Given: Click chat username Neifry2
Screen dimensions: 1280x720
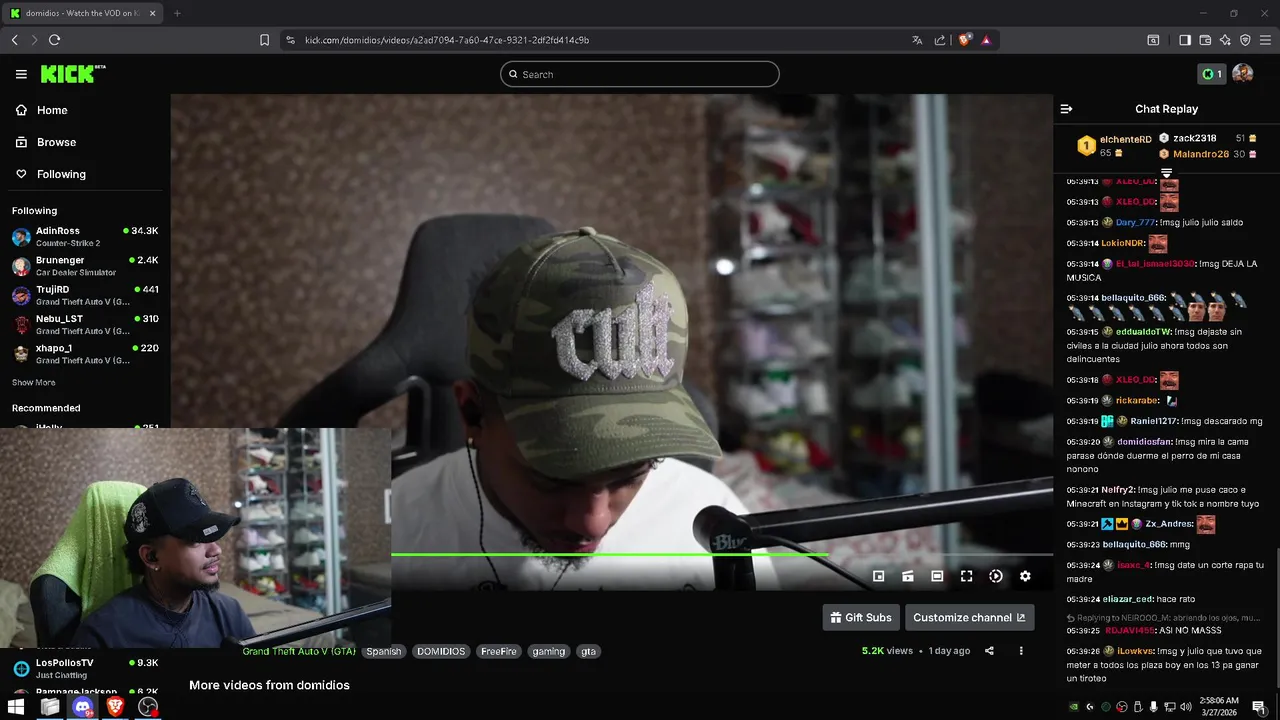Looking at the screenshot, I should click(x=1118, y=490).
